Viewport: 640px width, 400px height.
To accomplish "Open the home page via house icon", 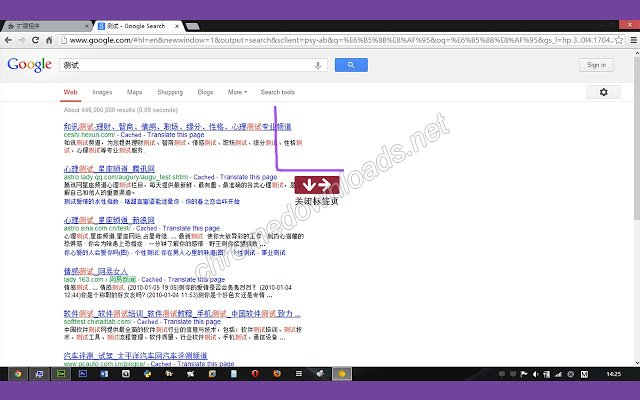I will (49, 40).
